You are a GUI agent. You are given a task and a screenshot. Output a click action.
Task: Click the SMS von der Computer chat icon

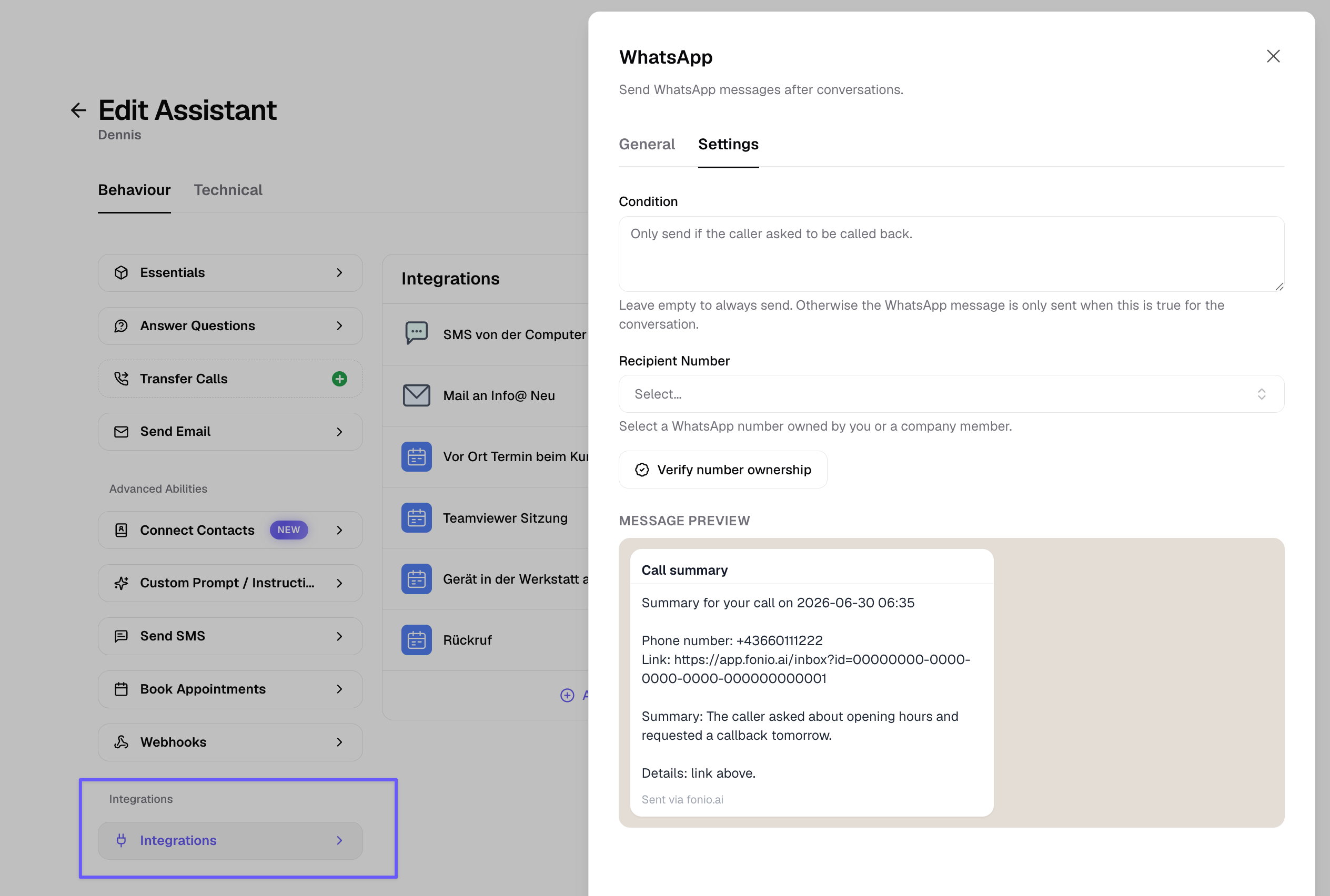pos(416,333)
